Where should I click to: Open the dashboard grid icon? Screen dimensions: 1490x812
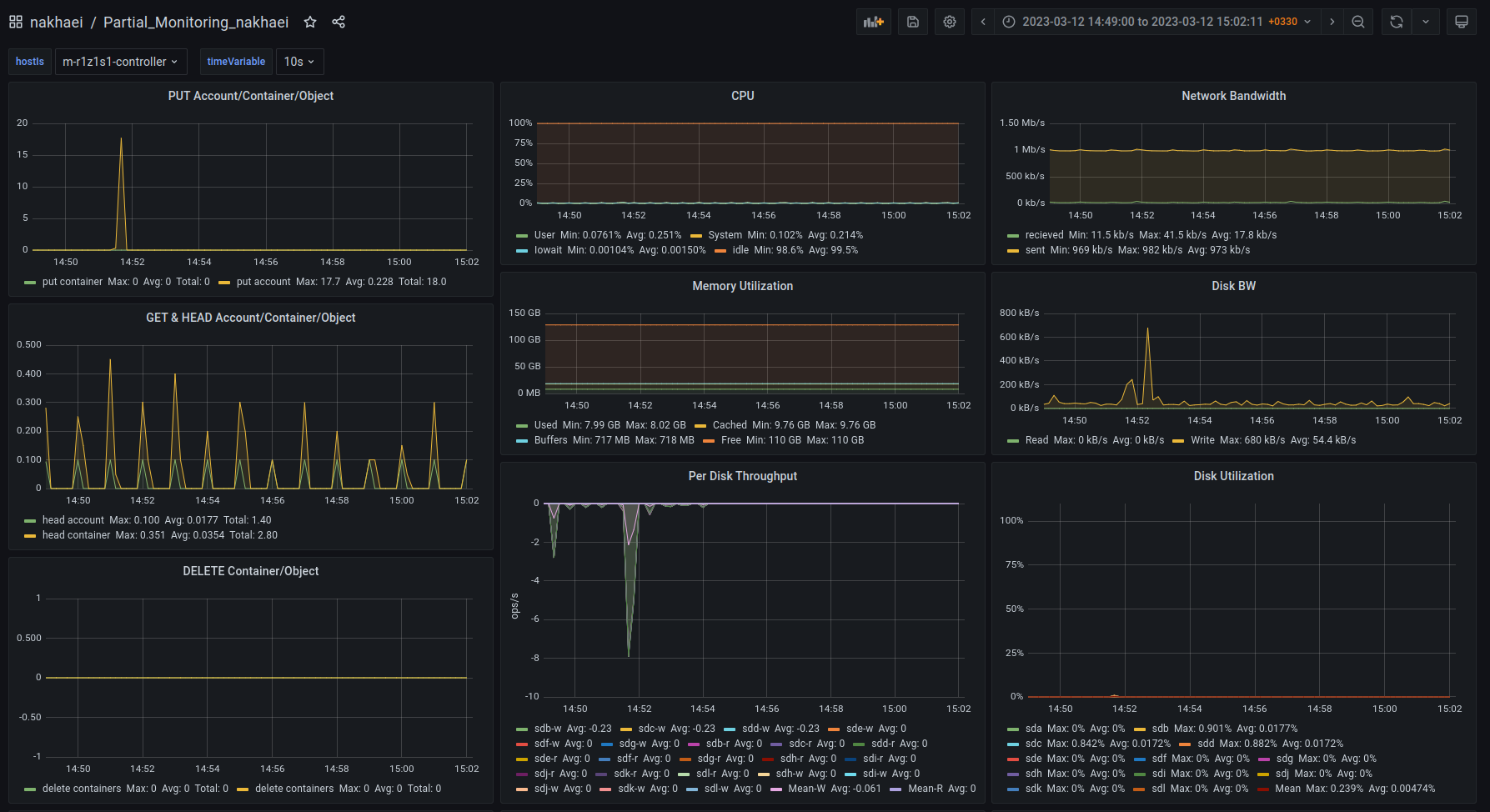(16, 22)
